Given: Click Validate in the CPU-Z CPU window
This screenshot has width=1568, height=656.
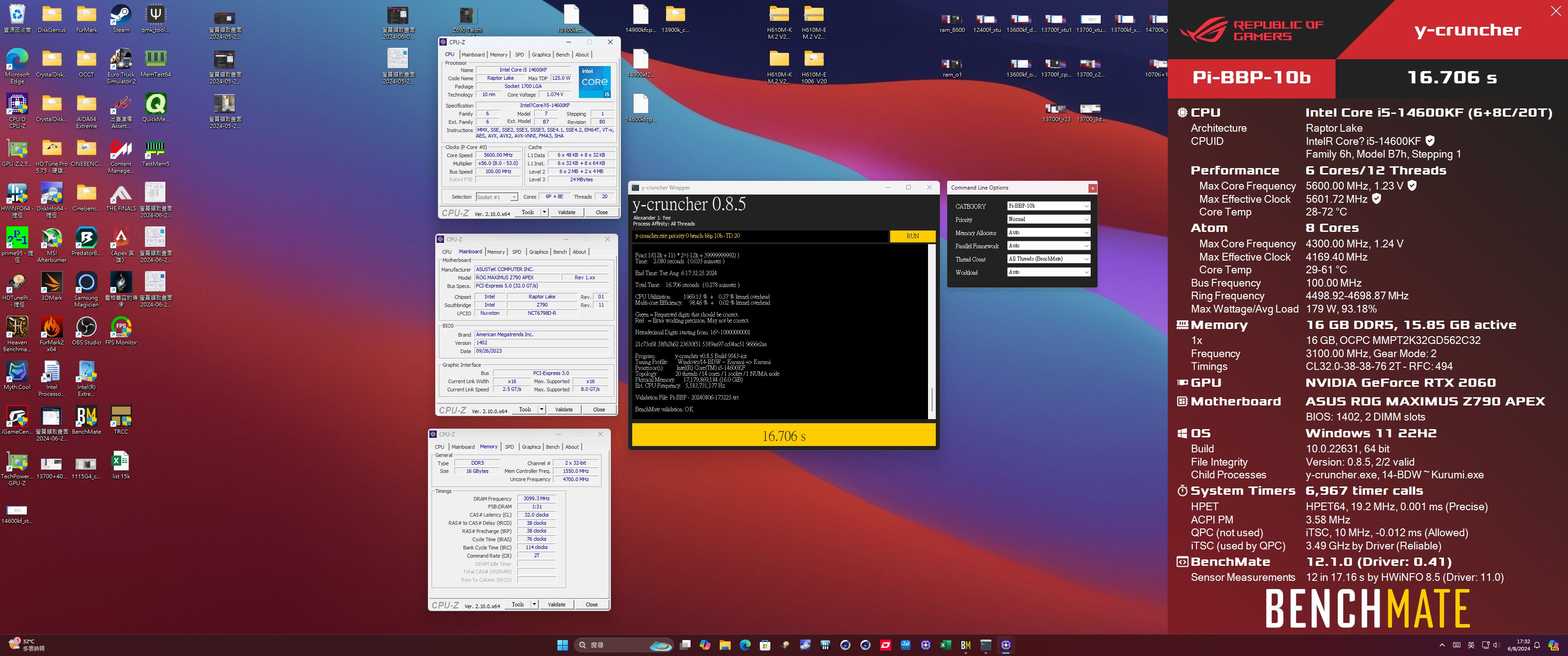Looking at the screenshot, I should (x=566, y=212).
